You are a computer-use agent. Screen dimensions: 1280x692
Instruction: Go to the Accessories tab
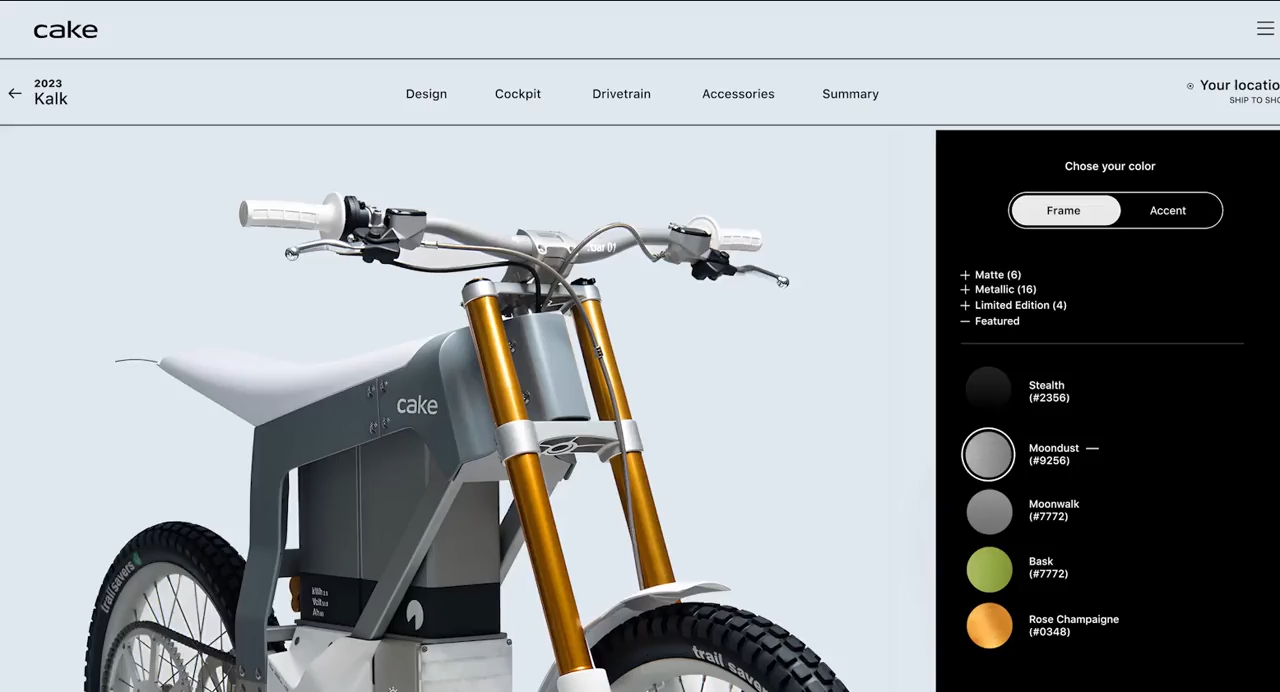tap(738, 94)
